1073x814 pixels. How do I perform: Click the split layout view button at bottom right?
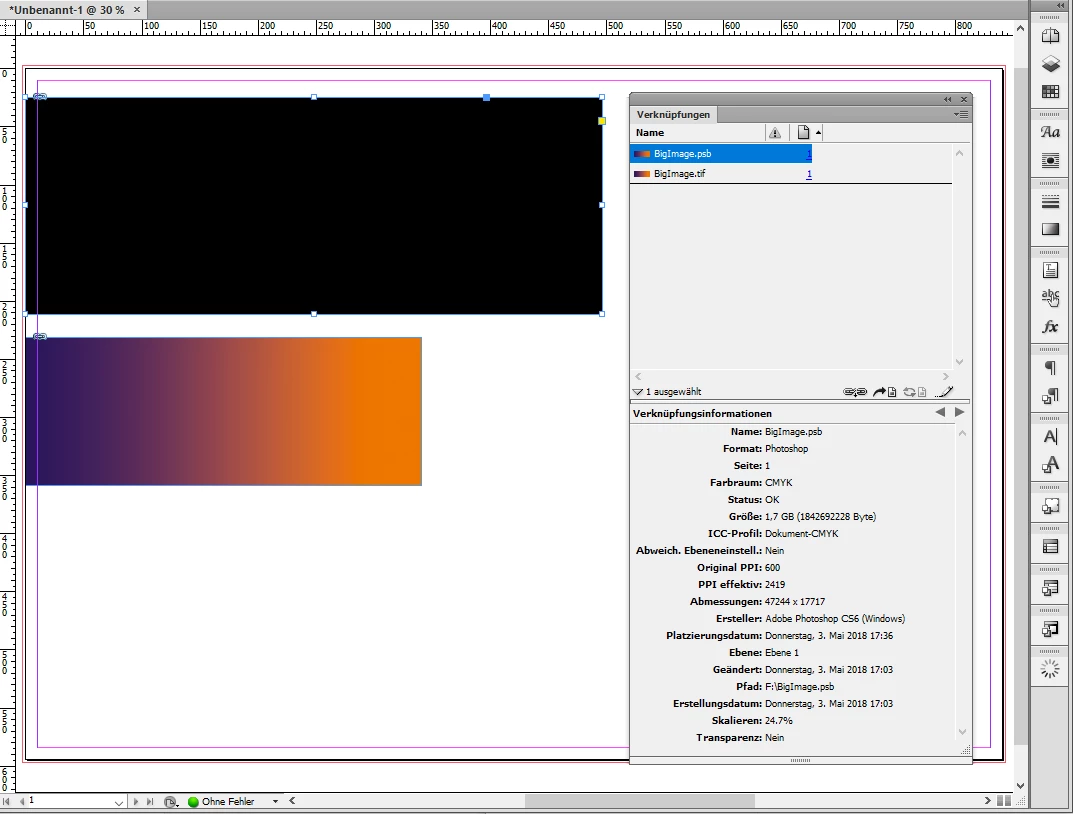pos(1005,800)
